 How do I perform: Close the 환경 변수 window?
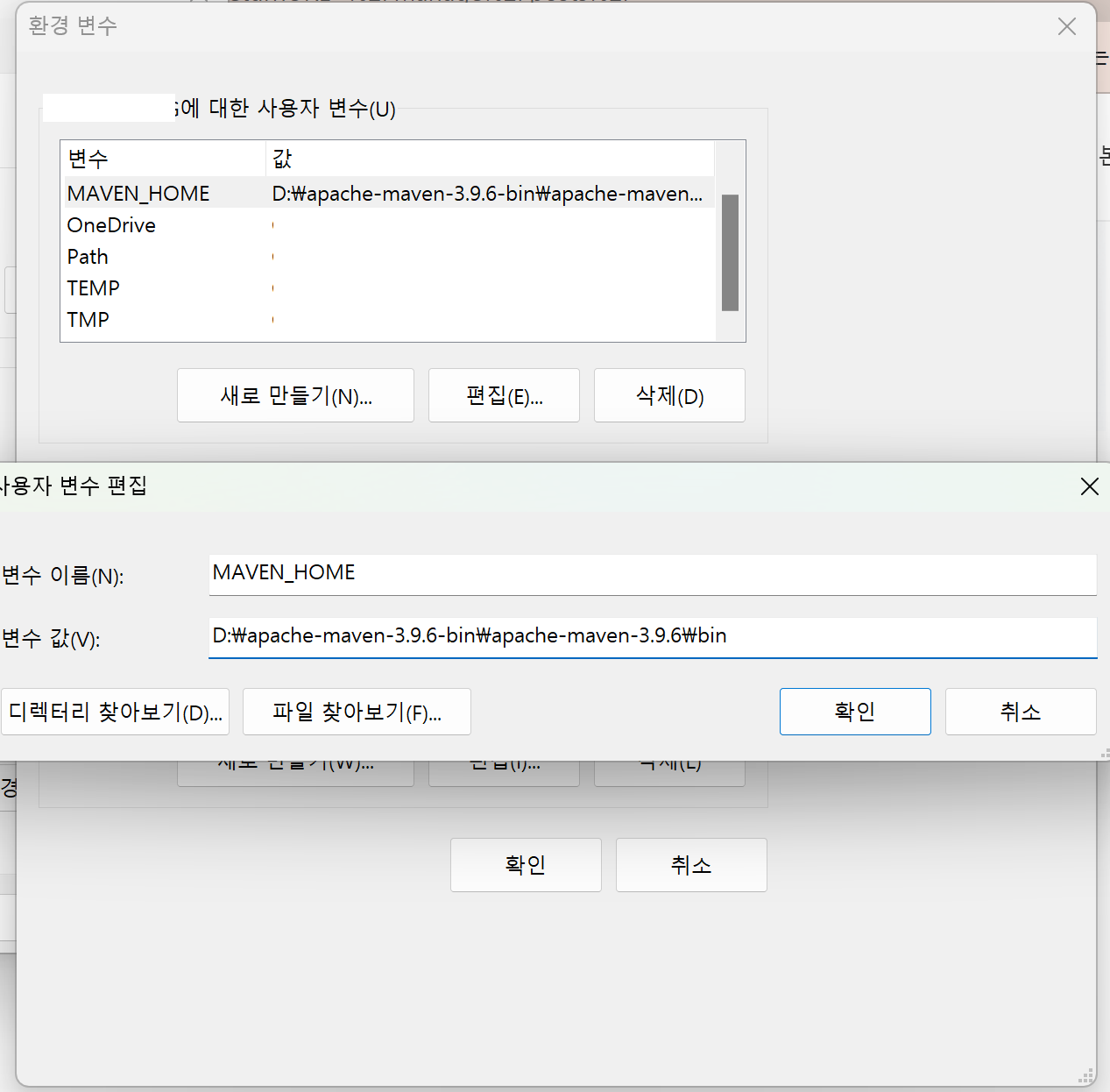1066,26
